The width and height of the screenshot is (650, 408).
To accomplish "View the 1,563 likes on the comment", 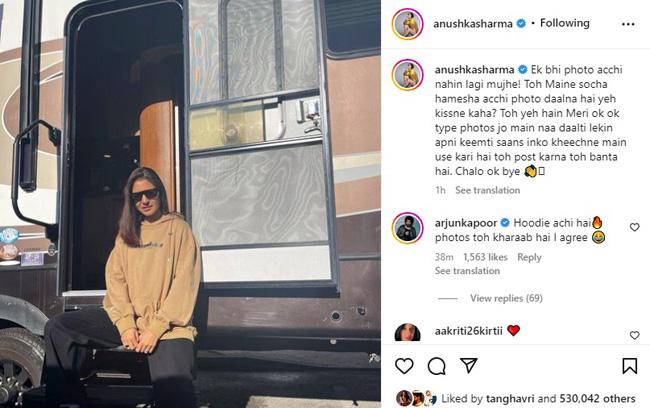I will pos(485,257).
